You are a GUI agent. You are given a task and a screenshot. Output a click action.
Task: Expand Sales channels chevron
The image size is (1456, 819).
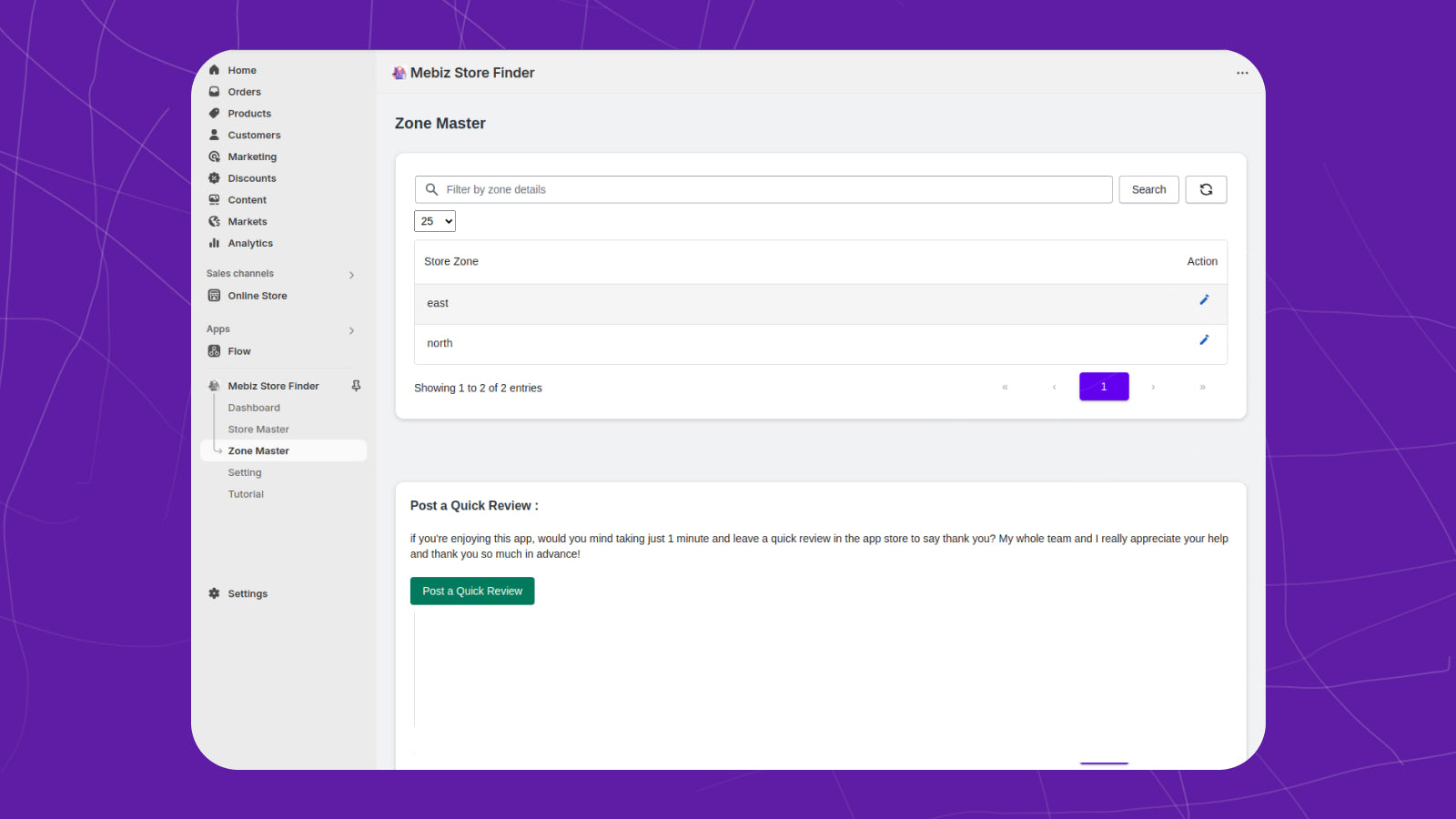point(351,275)
